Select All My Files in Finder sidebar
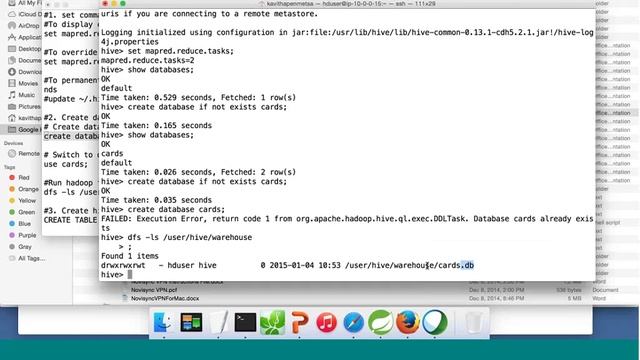This screenshot has width=640, height=360. 25,3
